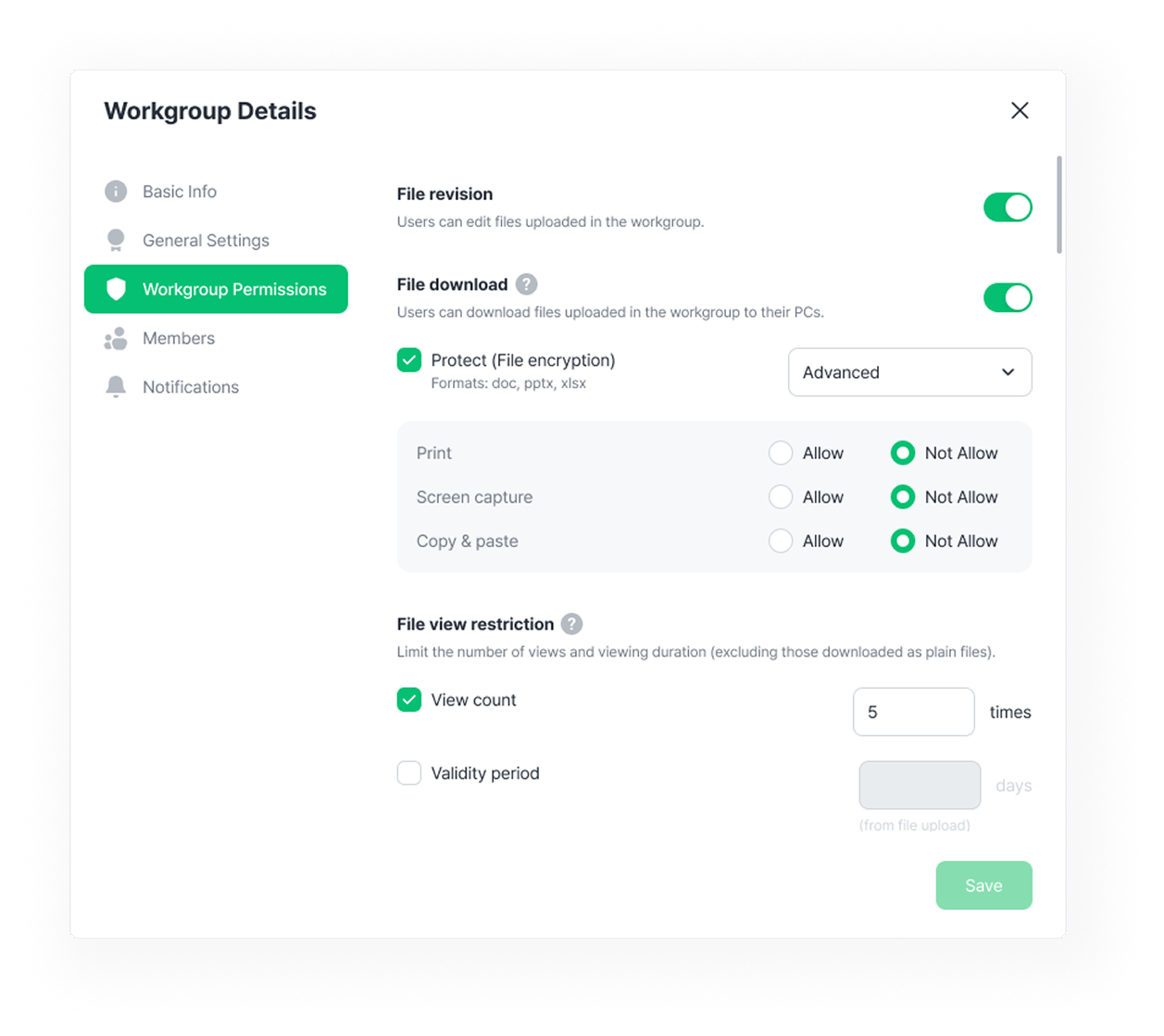The width and height of the screenshot is (1164, 1036).
Task: Disable the File download switch
Action: point(1008,298)
